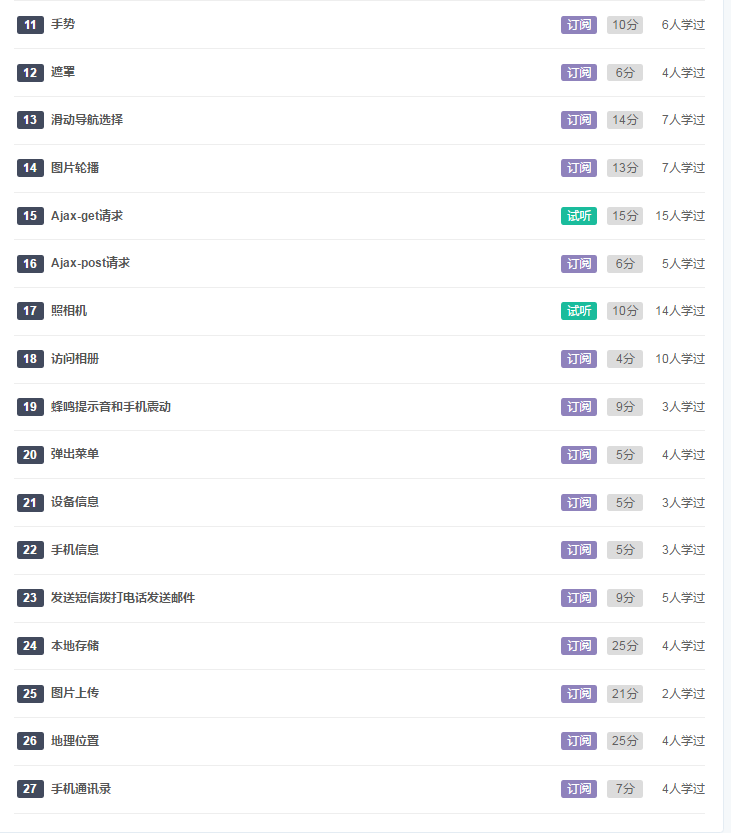Screen dimensions: 731x833
Task: Subscribe to lesson 手势 via 订阅
Action: [x=579, y=25]
